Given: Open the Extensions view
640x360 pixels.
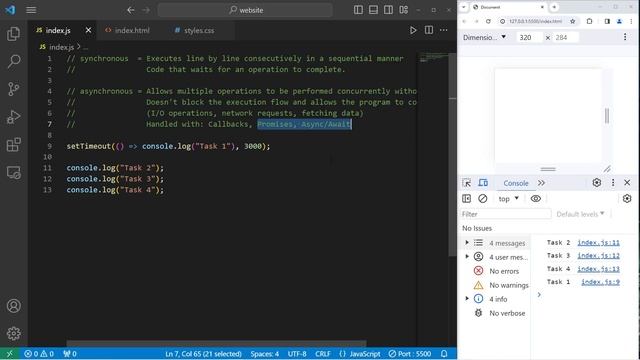Looking at the screenshot, I should click(x=13, y=144).
